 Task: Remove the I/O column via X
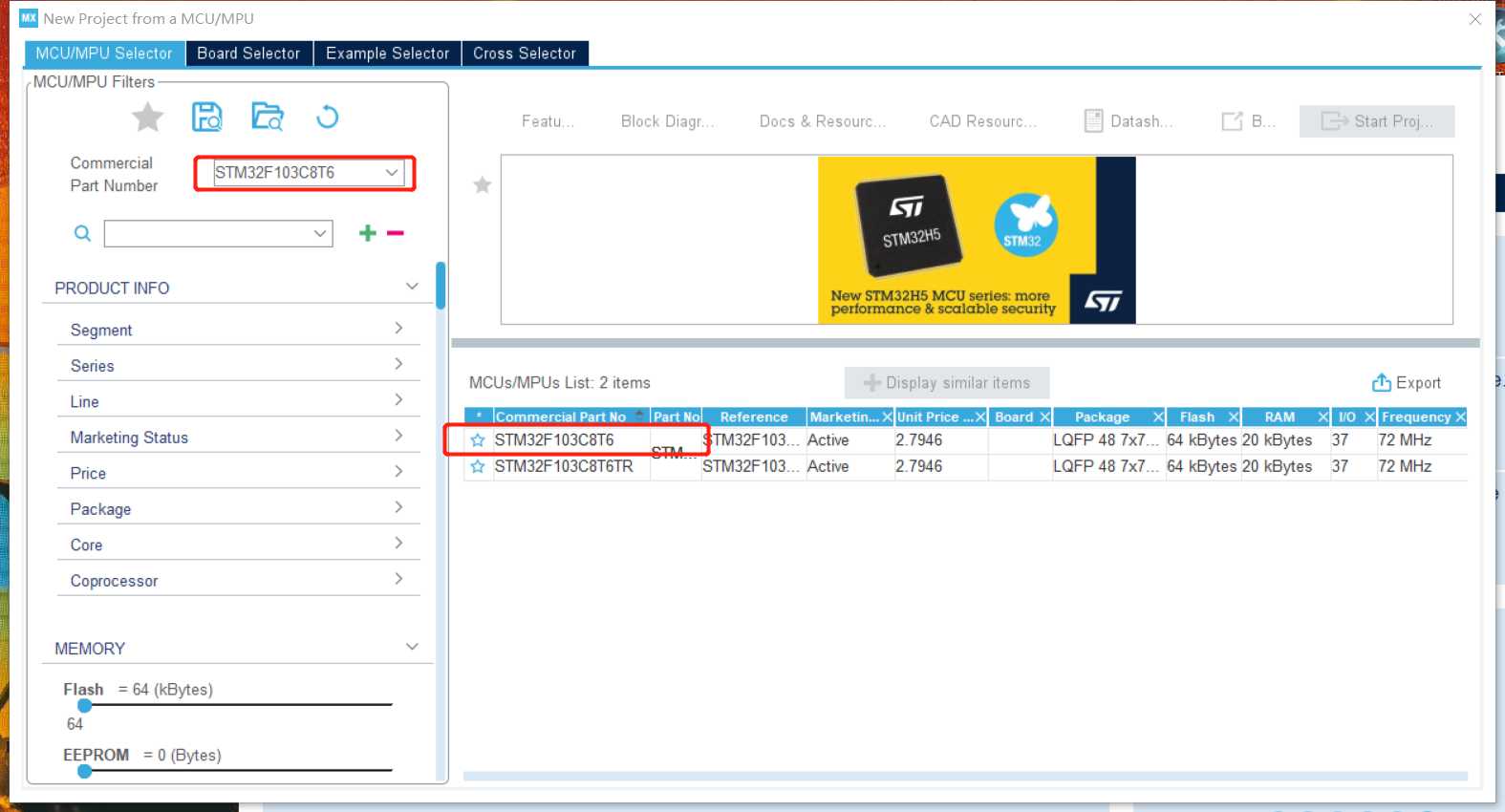click(x=1369, y=417)
